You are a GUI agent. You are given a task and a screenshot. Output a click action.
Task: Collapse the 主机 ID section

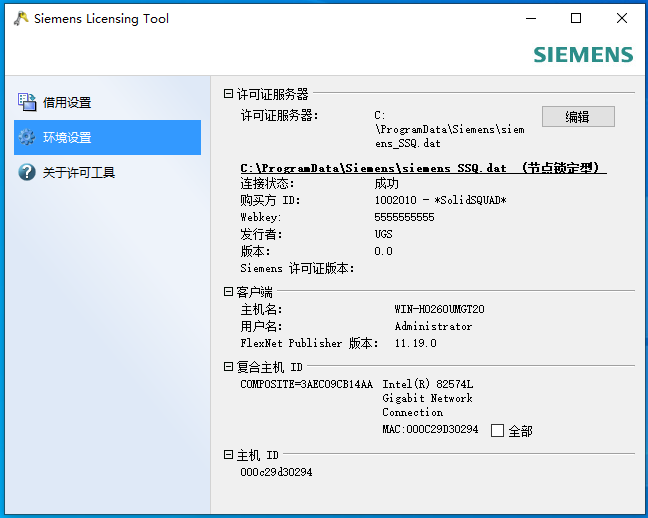228,455
